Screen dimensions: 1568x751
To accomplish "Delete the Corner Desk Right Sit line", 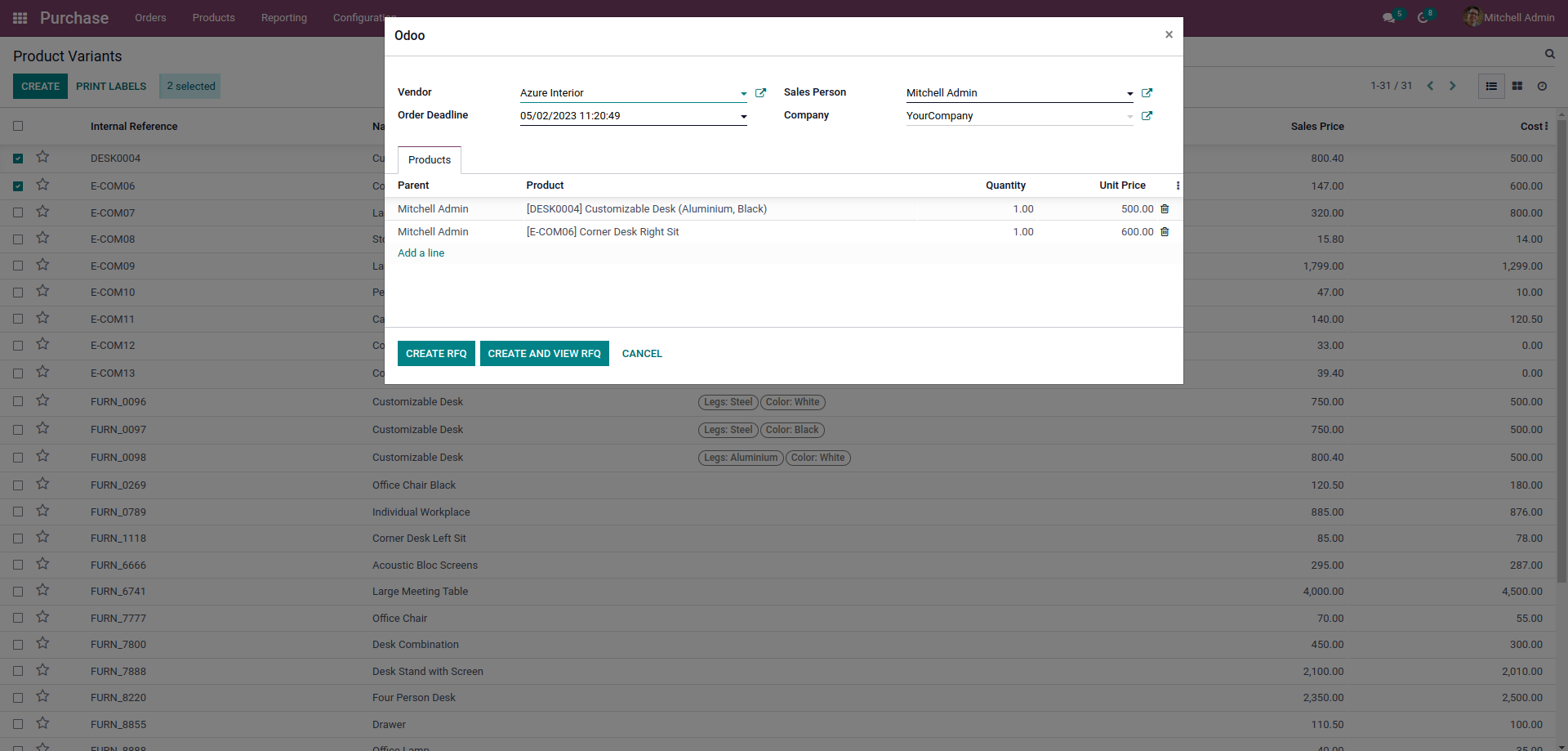I will (1165, 232).
